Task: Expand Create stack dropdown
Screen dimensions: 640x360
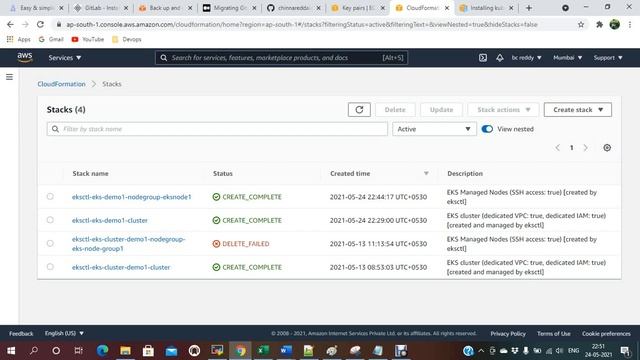Action: tap(578, 109)
